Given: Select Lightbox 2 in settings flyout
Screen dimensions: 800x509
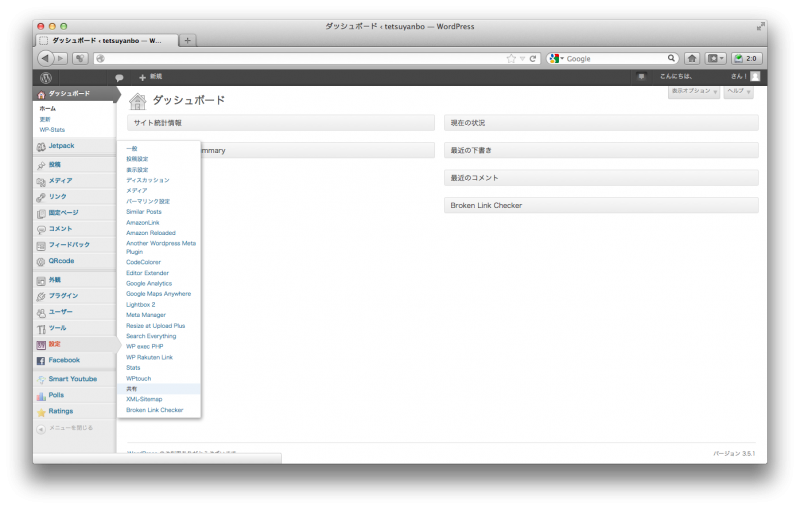Looking at the screenshot, I should pyautogui.click(x=140, y=304).
